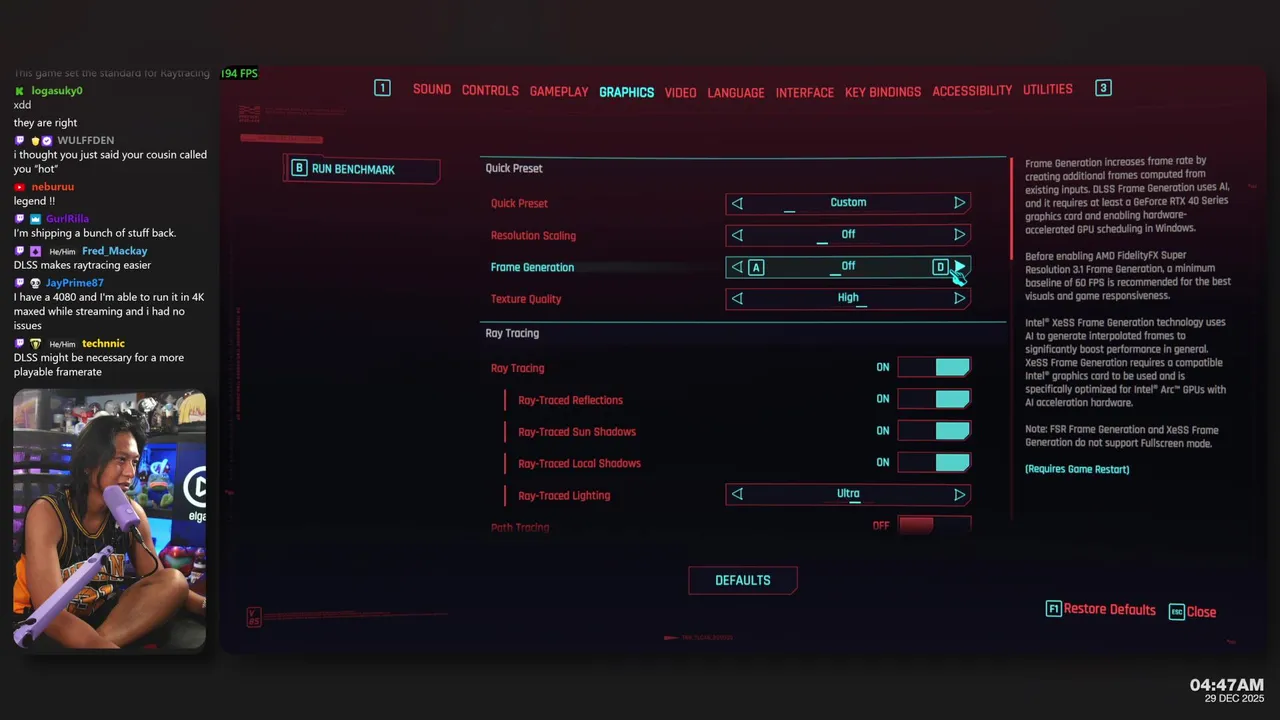Open the Language tab
The image size is (1280, 720).
pos(736,93)
